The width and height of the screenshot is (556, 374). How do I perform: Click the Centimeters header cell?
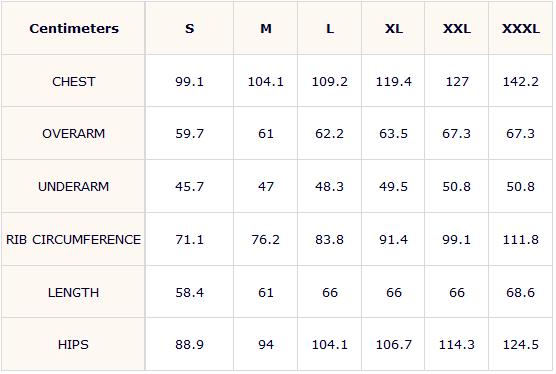click(x=74, y=28)
